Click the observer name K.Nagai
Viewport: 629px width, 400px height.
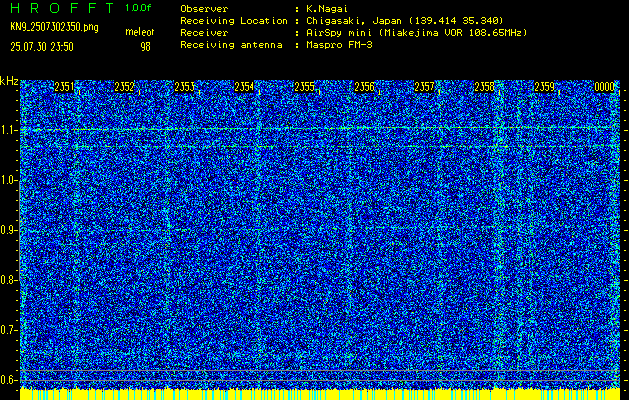click(x=327, y=8)
